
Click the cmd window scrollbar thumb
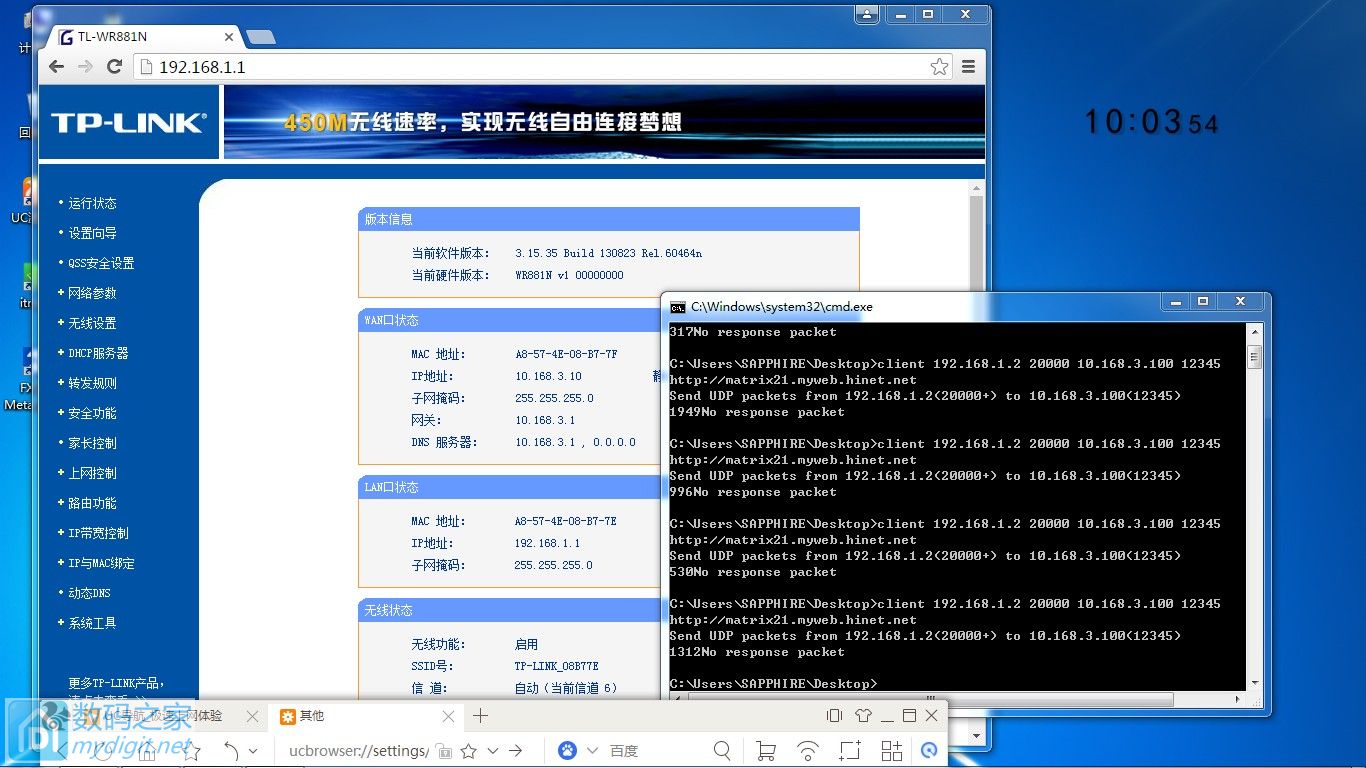click(1254, 357)
